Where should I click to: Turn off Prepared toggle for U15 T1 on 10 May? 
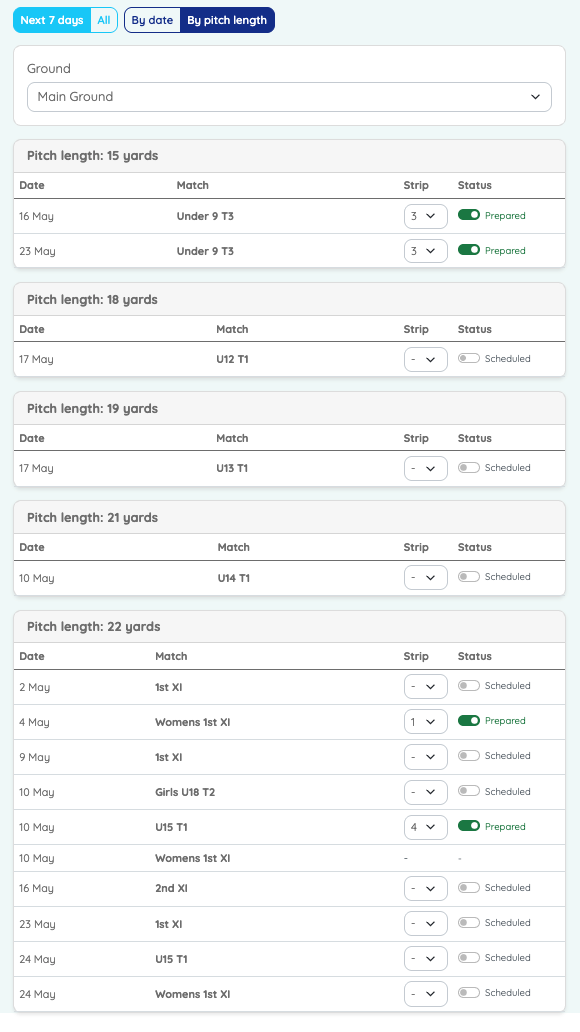coord(468,826)
